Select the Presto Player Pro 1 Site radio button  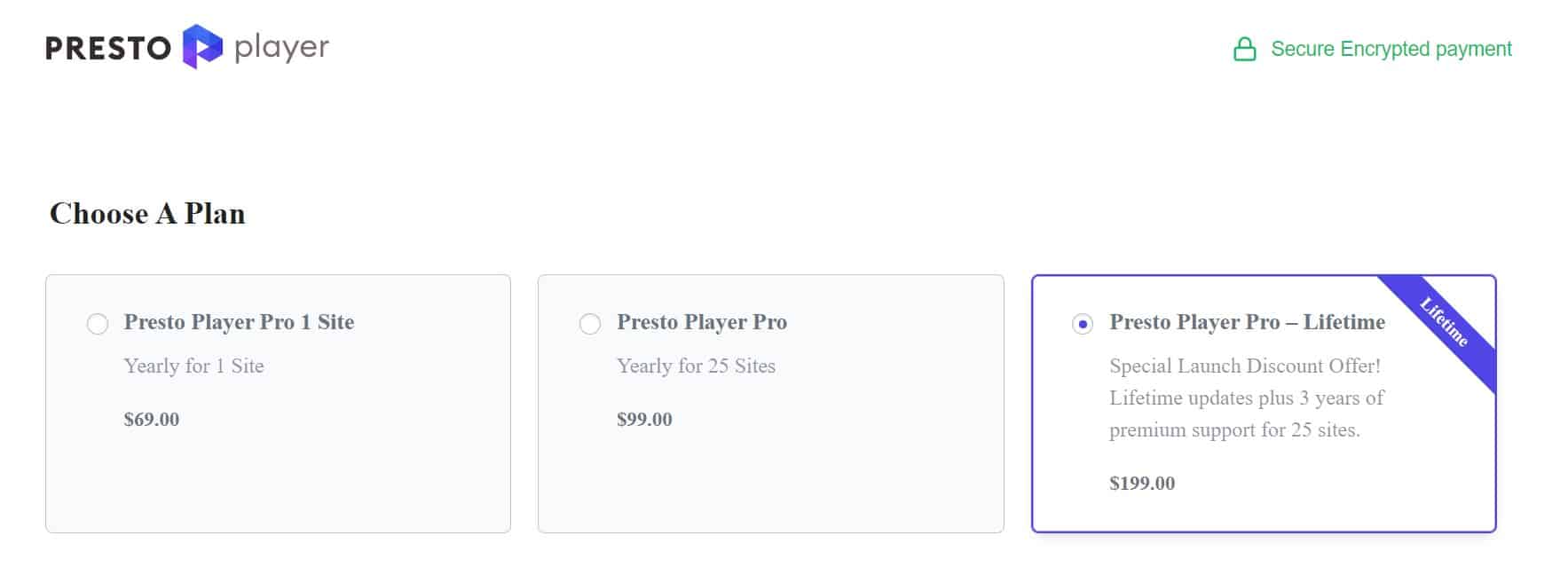pyautogui.click(x=98, y=324)
